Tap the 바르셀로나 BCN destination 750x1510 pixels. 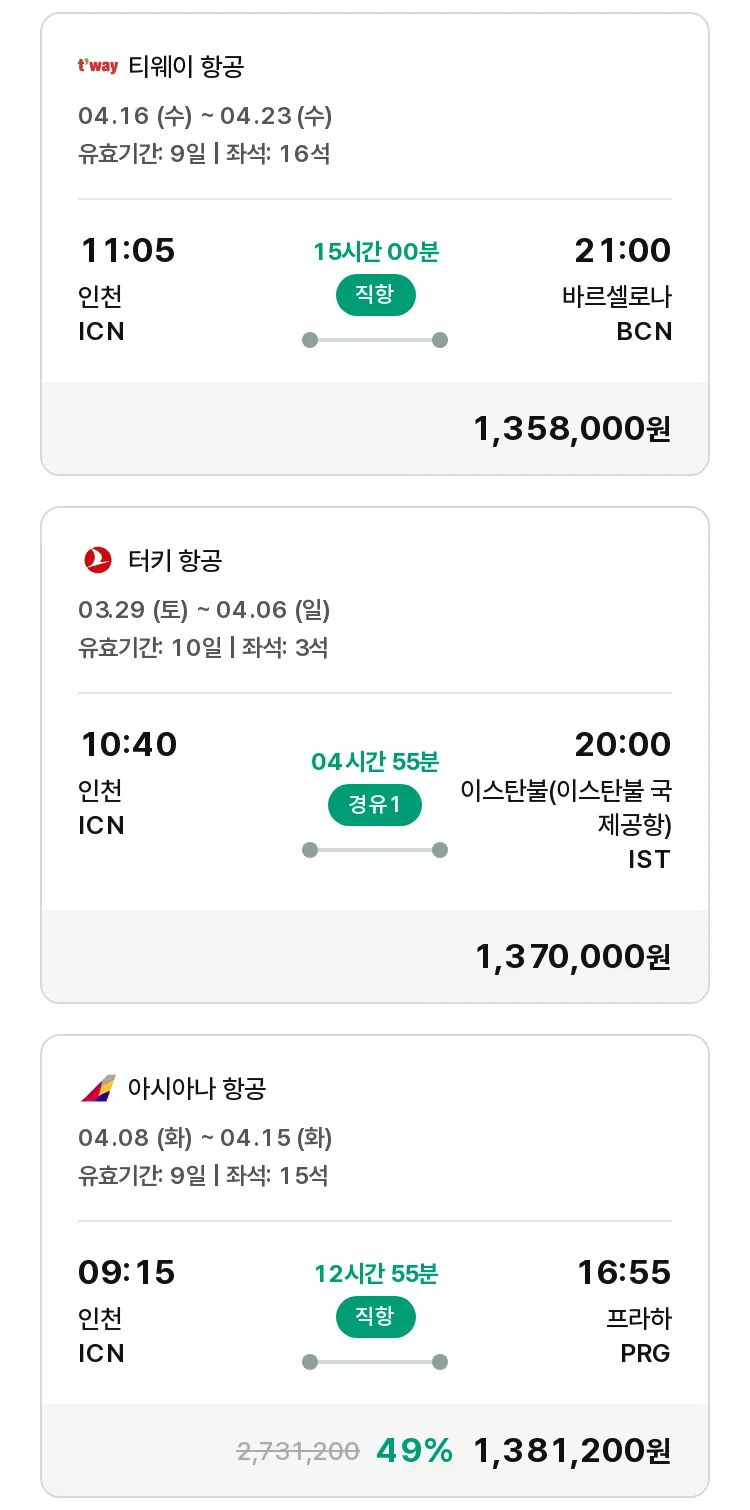point(617,314)
